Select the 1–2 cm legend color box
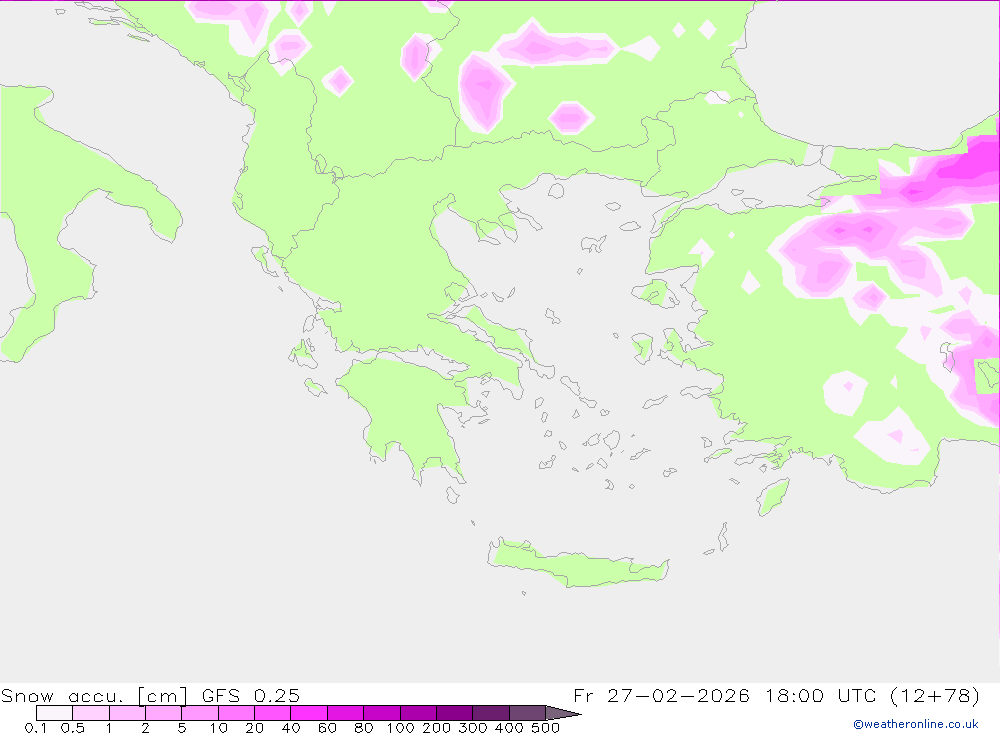This screenshot has height=733, width=1000. [x=127, y=713]
